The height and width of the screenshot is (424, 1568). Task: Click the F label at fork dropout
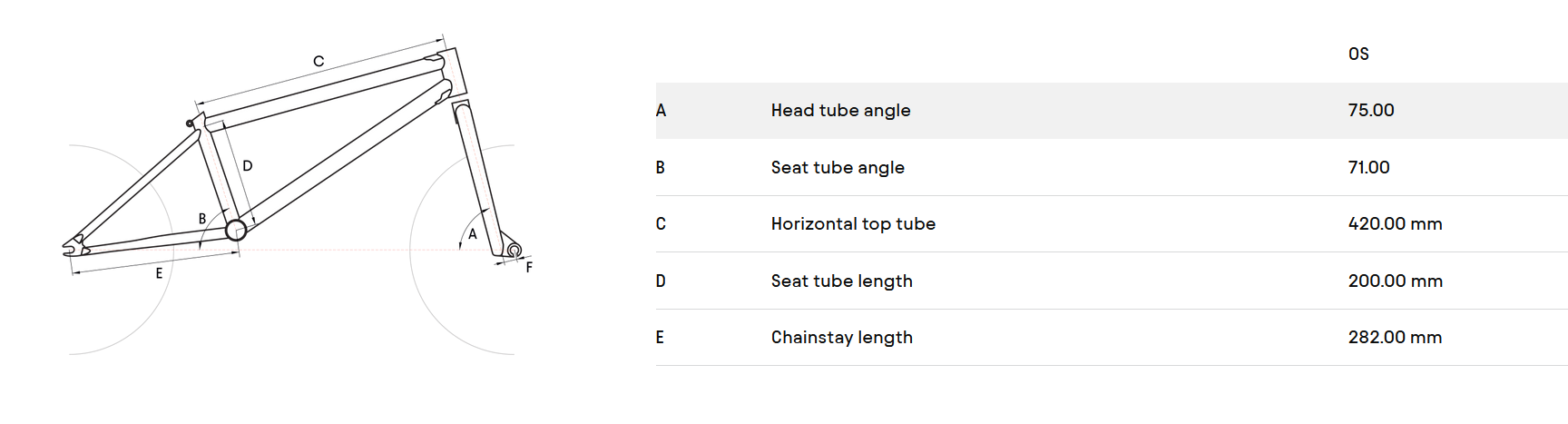pos(529,267)
